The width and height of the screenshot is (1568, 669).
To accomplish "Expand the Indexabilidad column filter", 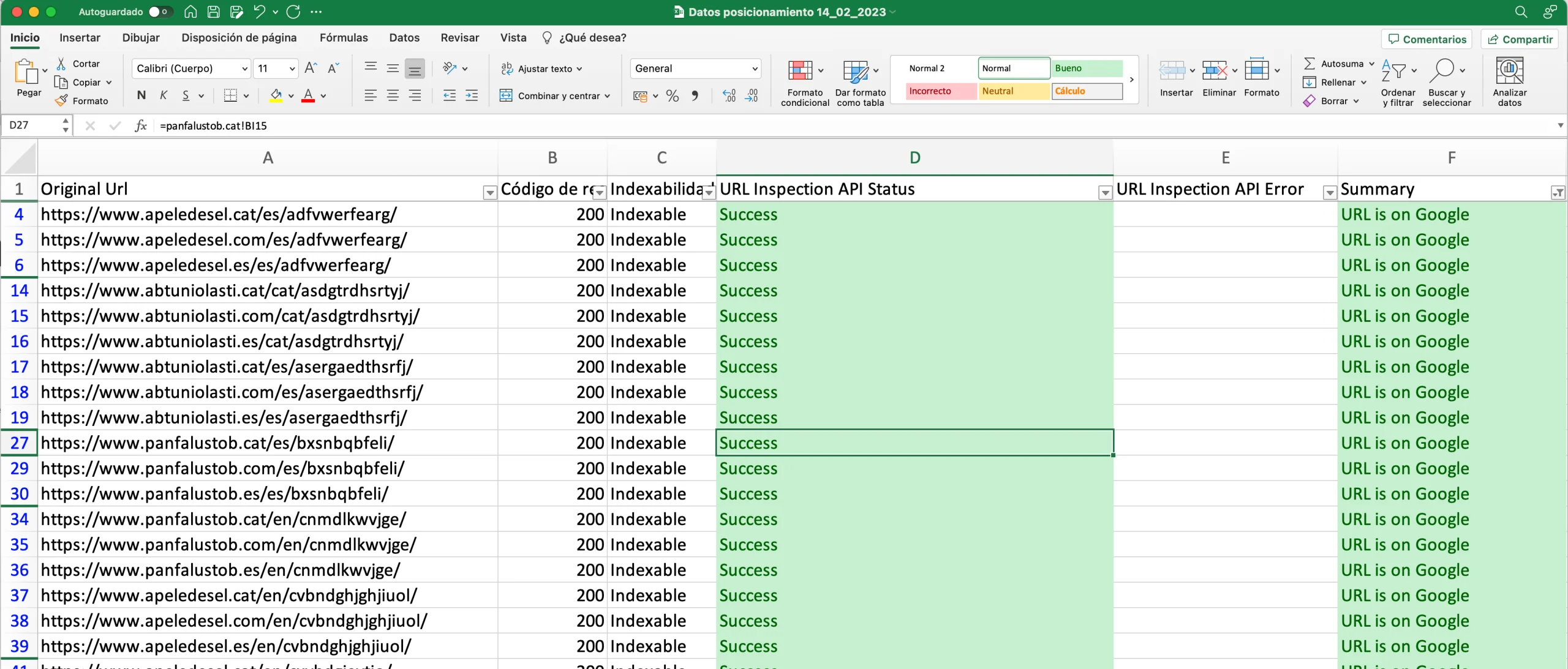I will point(707,190).
